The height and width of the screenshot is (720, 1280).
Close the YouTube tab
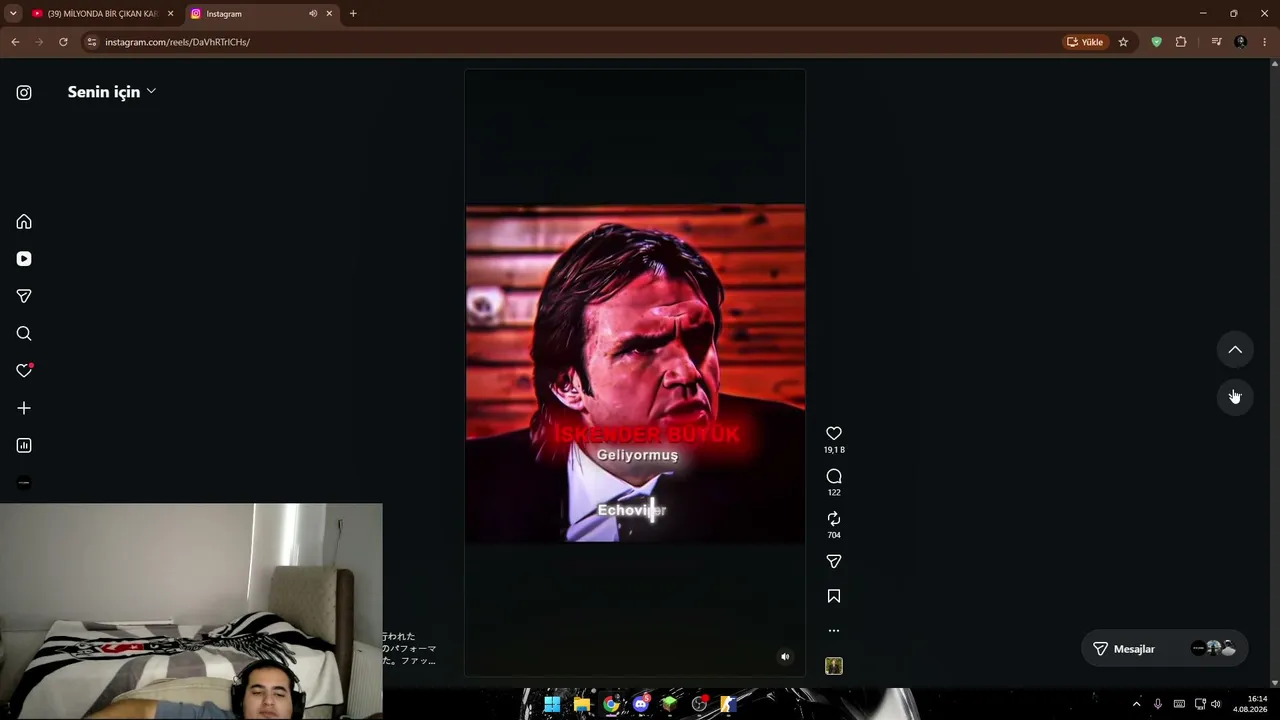pyautogui.click(x=170, y=14)
